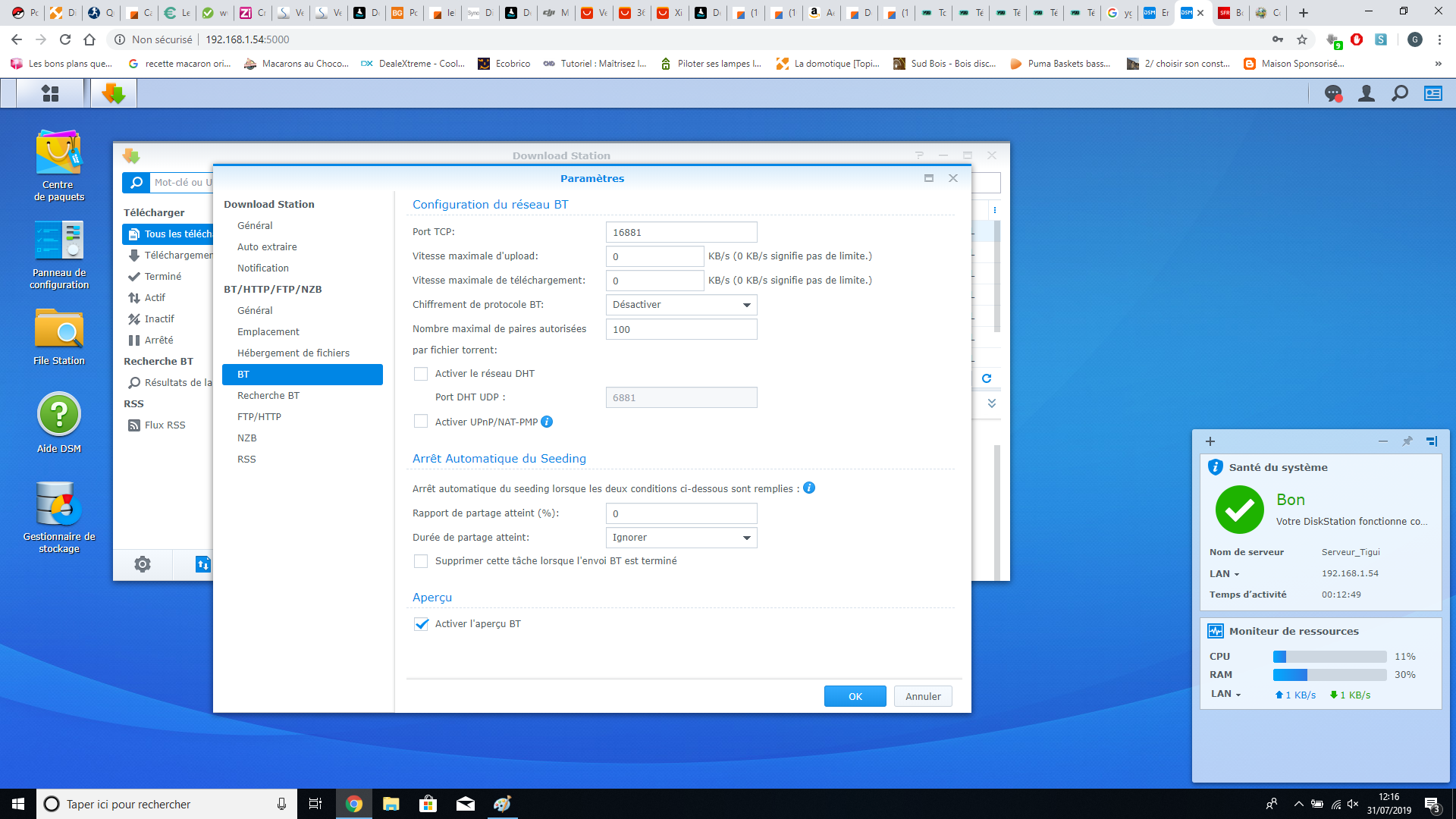The height and width of the screenshot is (819, 1456).
Task: Toggle the Activer UPnP/NAT-PMP checkbox
Action: (421, 422)
